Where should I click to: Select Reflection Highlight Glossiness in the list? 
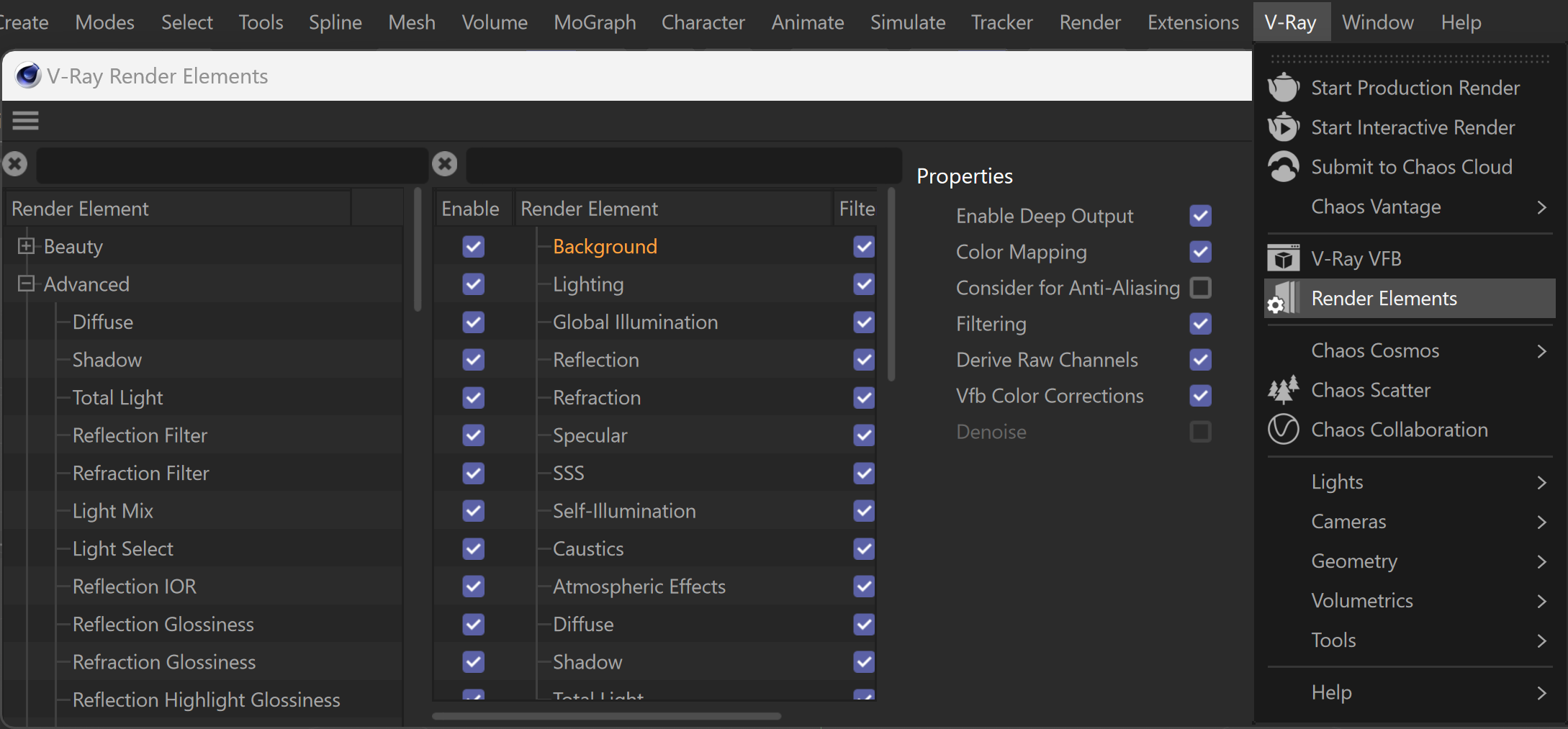pyautogui.click(x=206, y=700)
